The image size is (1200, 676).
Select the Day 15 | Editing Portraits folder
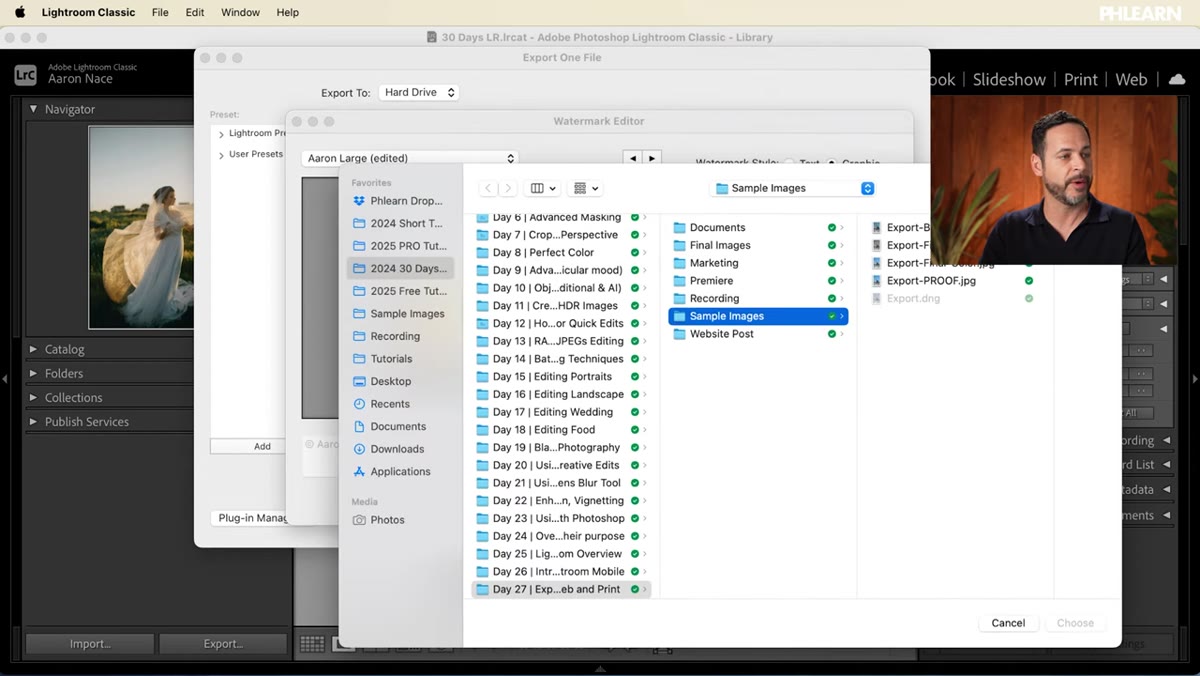pos(561,377)
